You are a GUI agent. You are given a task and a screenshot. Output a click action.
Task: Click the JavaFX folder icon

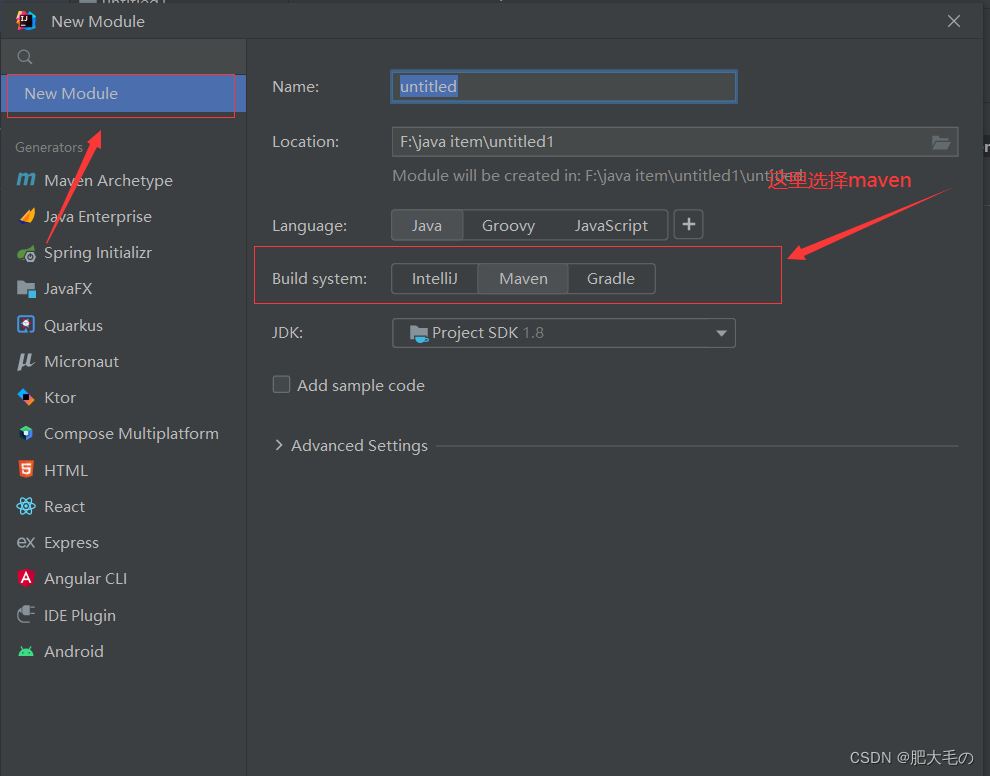coord(26,289)
